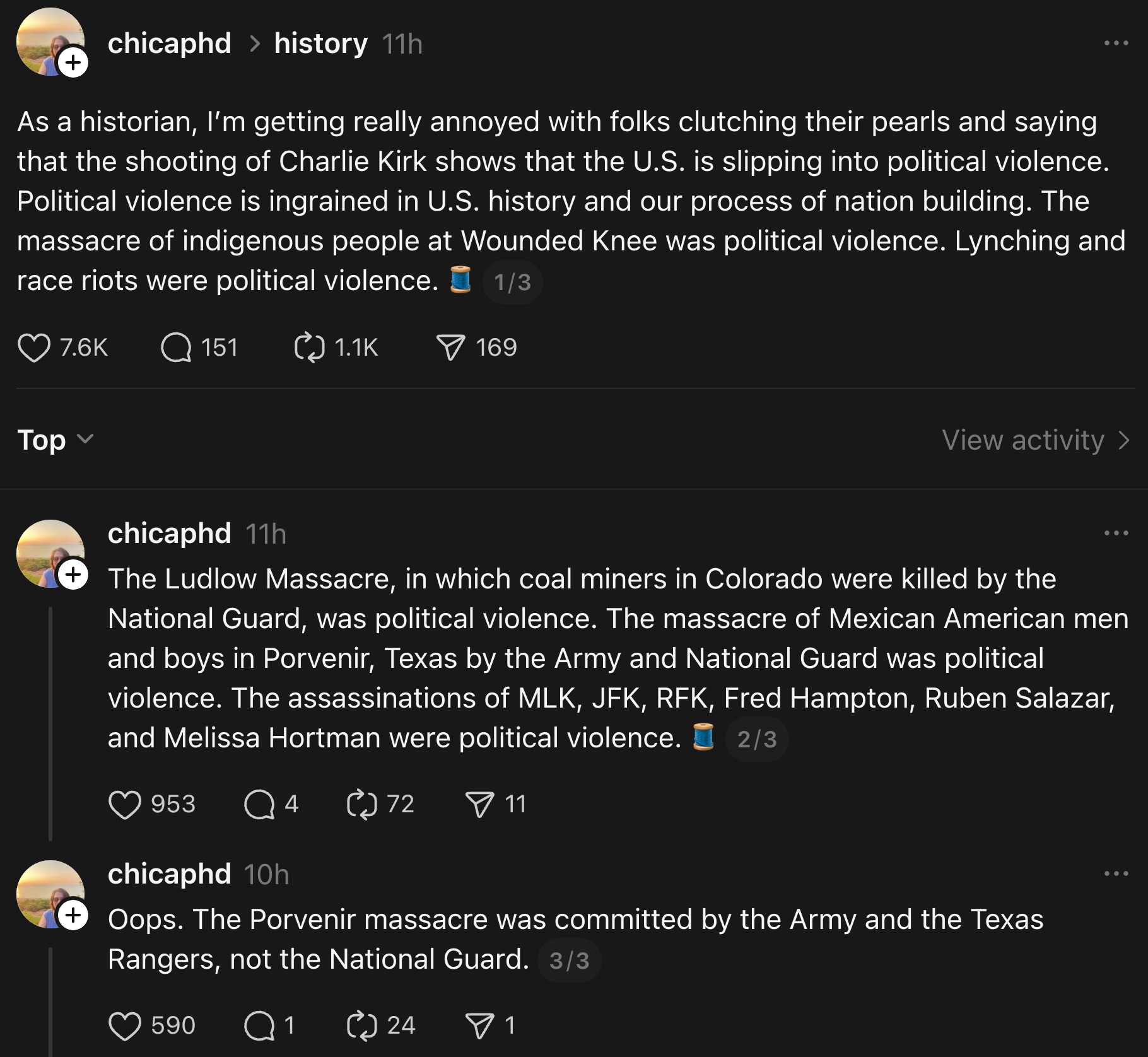The height and width of the screenshot is (1057, 1148).
Task: Share the first post via the send icon
Action: (x=452, y=347)
